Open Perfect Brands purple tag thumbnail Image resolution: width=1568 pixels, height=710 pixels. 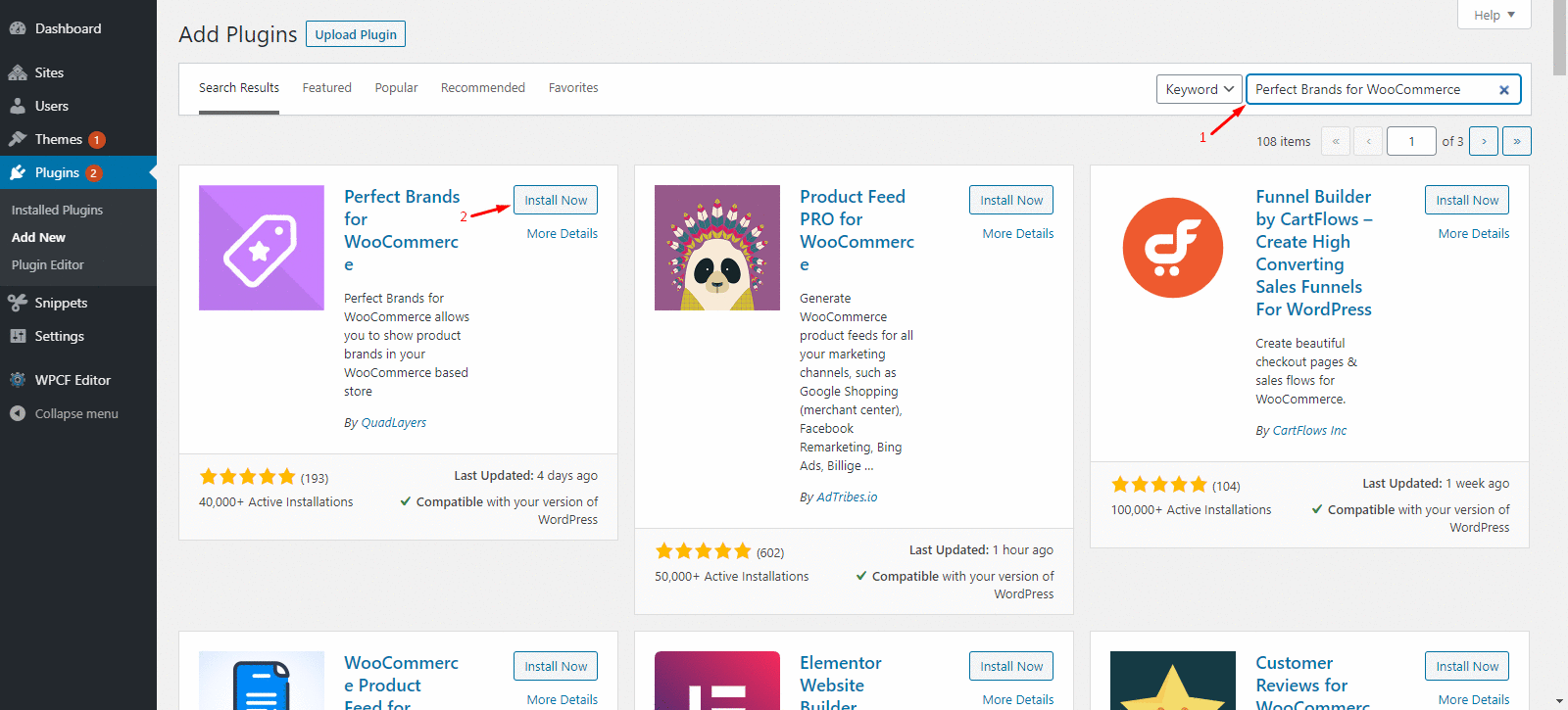click(262, 248)
